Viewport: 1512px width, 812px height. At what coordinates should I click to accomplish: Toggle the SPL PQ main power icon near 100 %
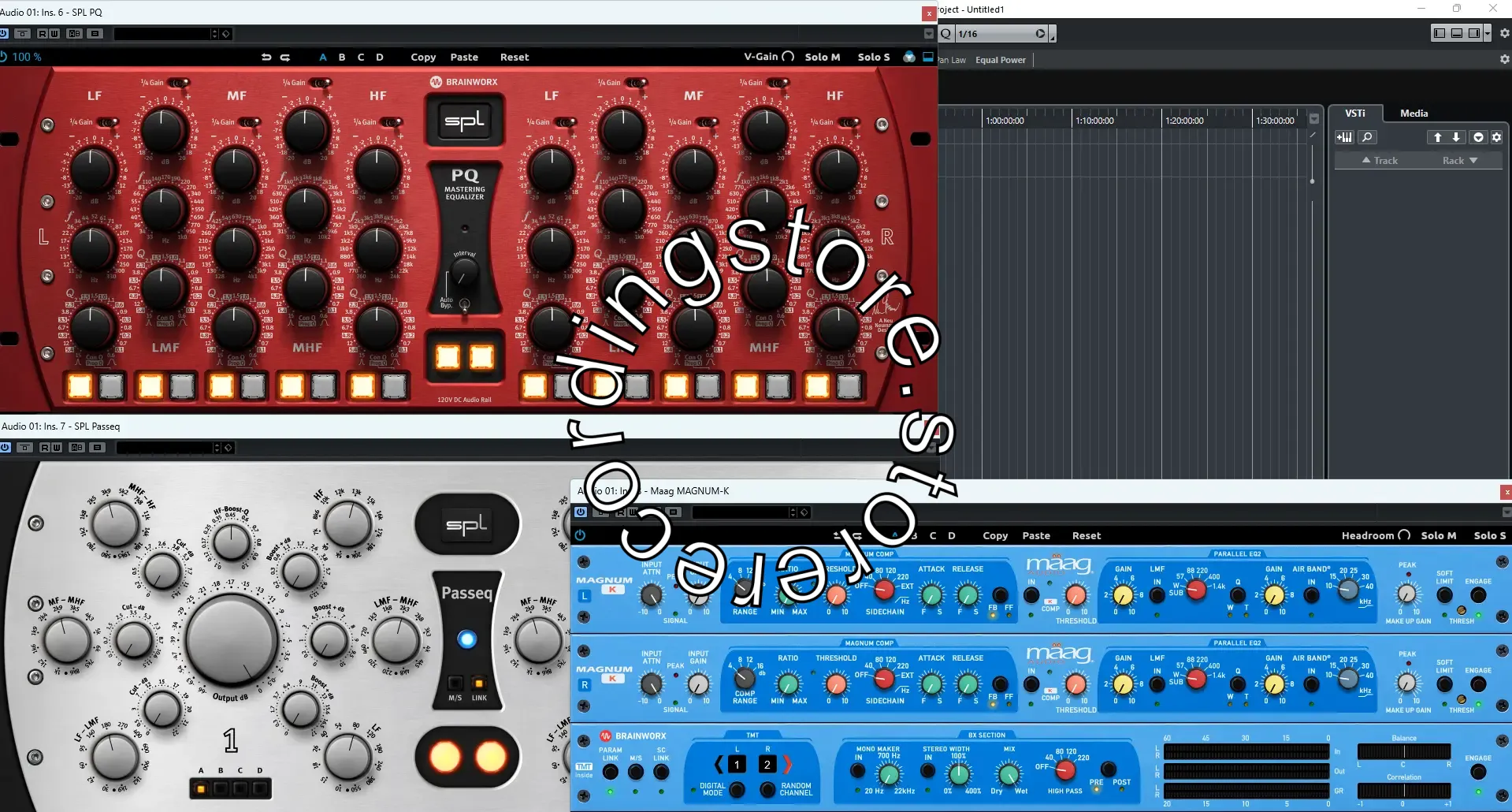(3, 57)
